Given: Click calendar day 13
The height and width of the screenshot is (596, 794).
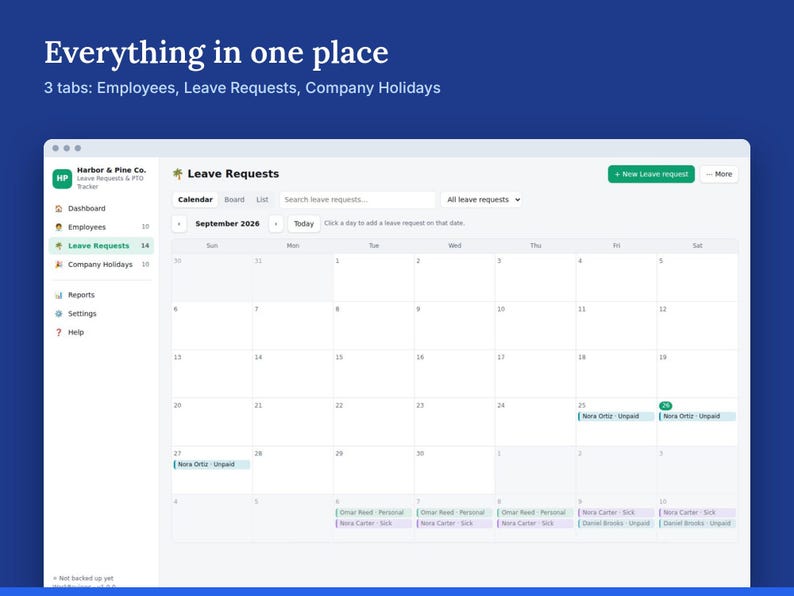Looking at the screenshot, I should (212, 374).
